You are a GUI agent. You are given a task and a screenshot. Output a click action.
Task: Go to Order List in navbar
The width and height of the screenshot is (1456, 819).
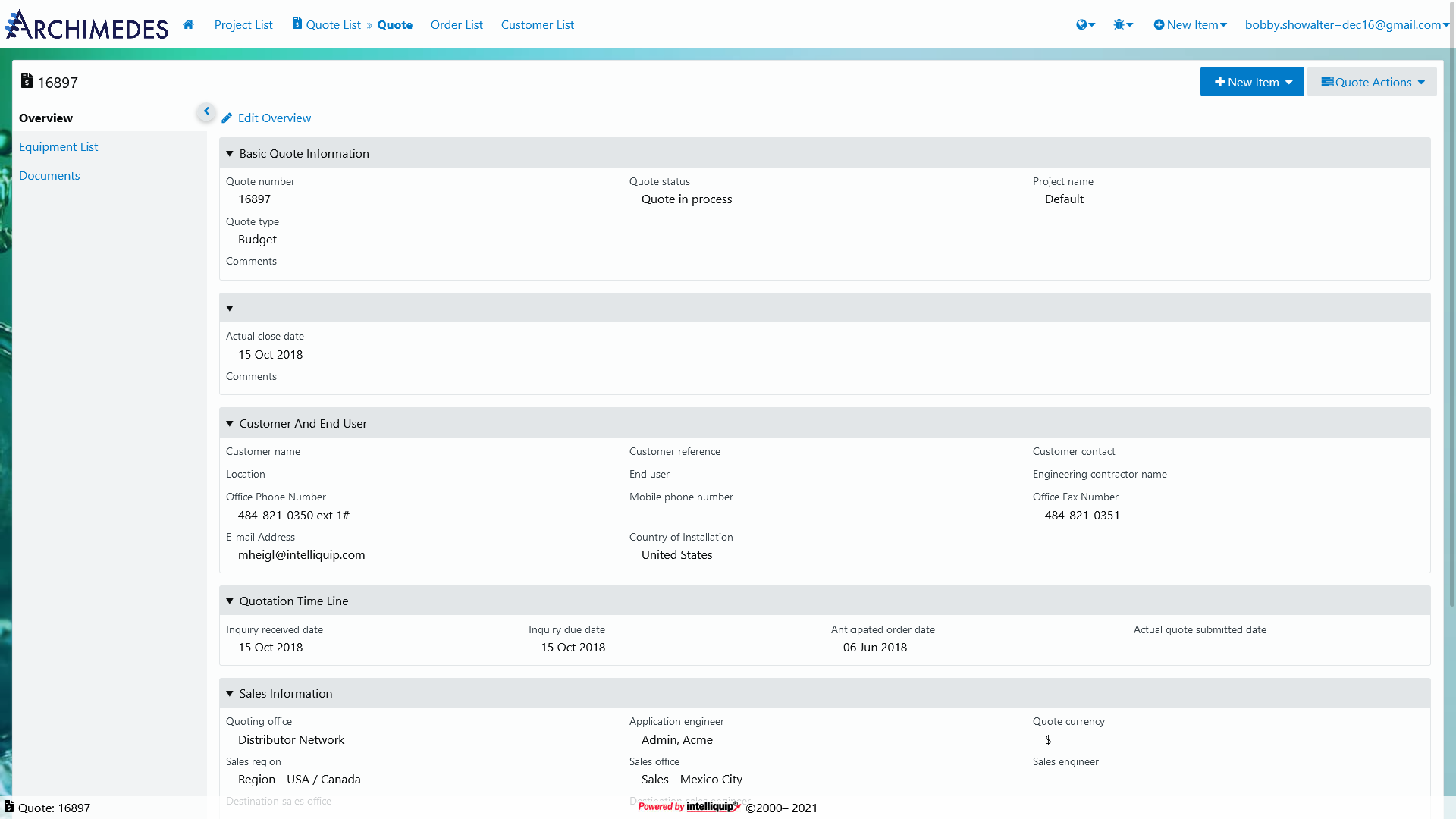tap(457, 24)
